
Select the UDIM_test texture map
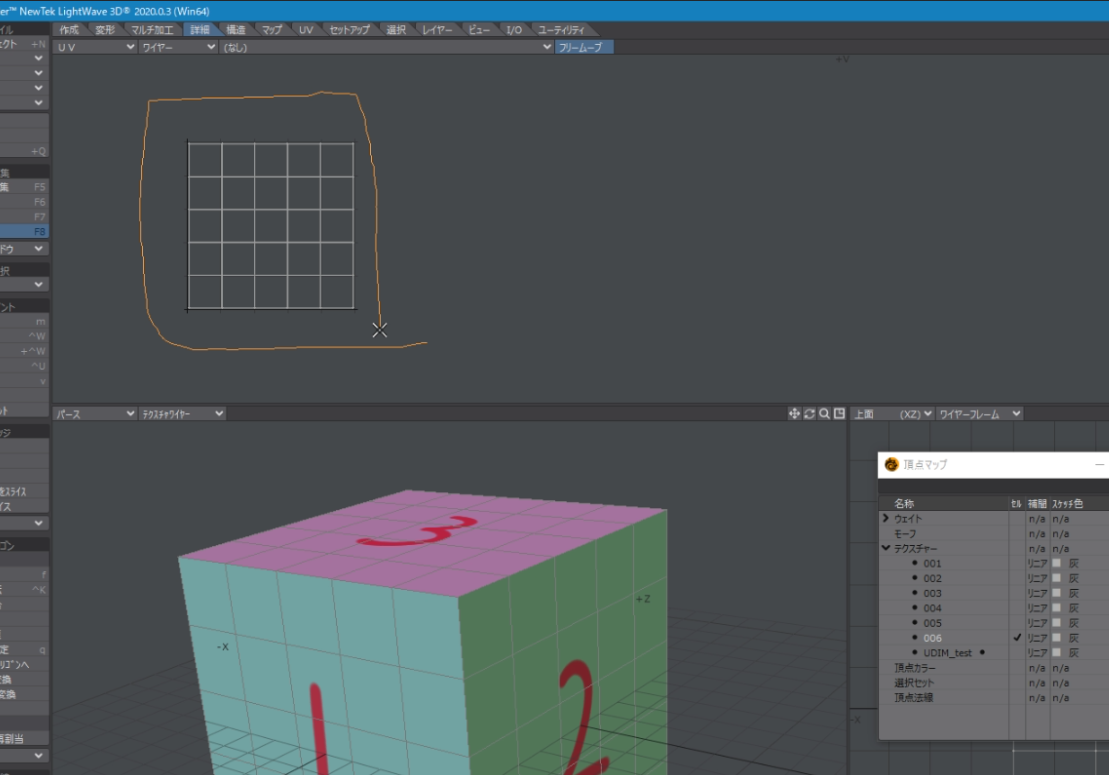click(x=948, y=653)
